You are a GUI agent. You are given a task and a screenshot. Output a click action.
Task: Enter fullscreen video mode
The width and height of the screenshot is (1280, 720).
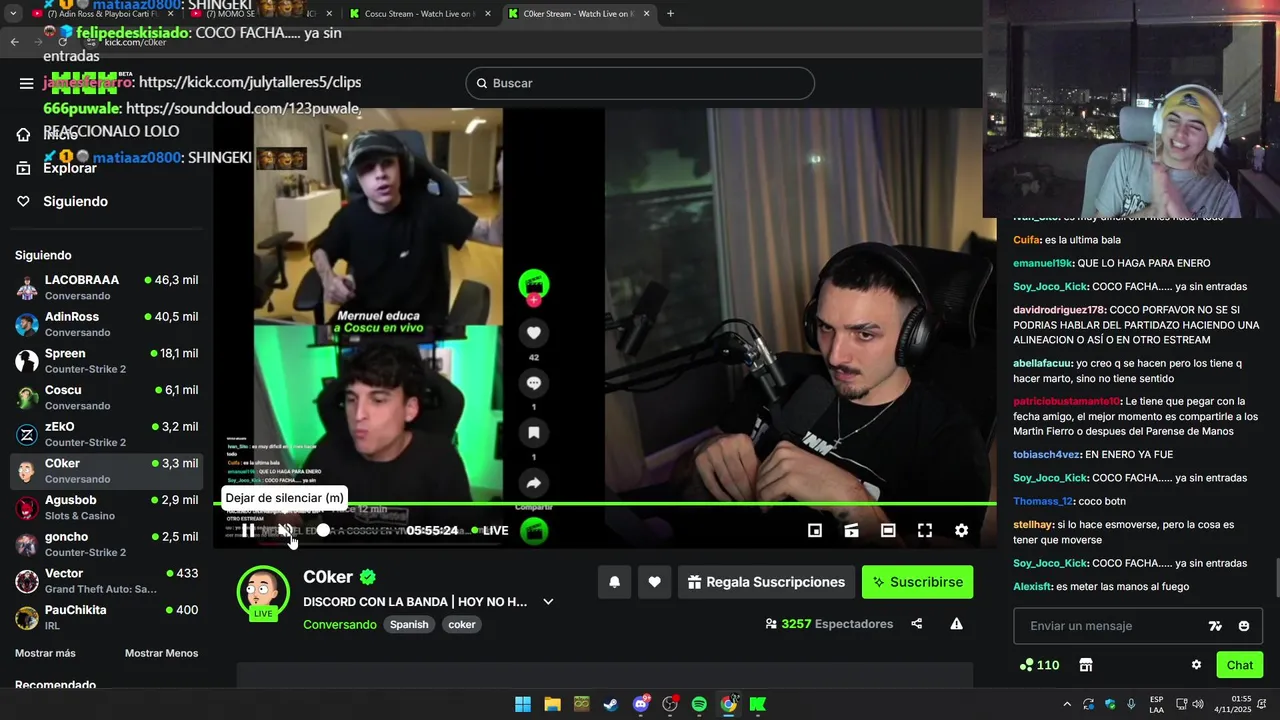tap(925, 531)
